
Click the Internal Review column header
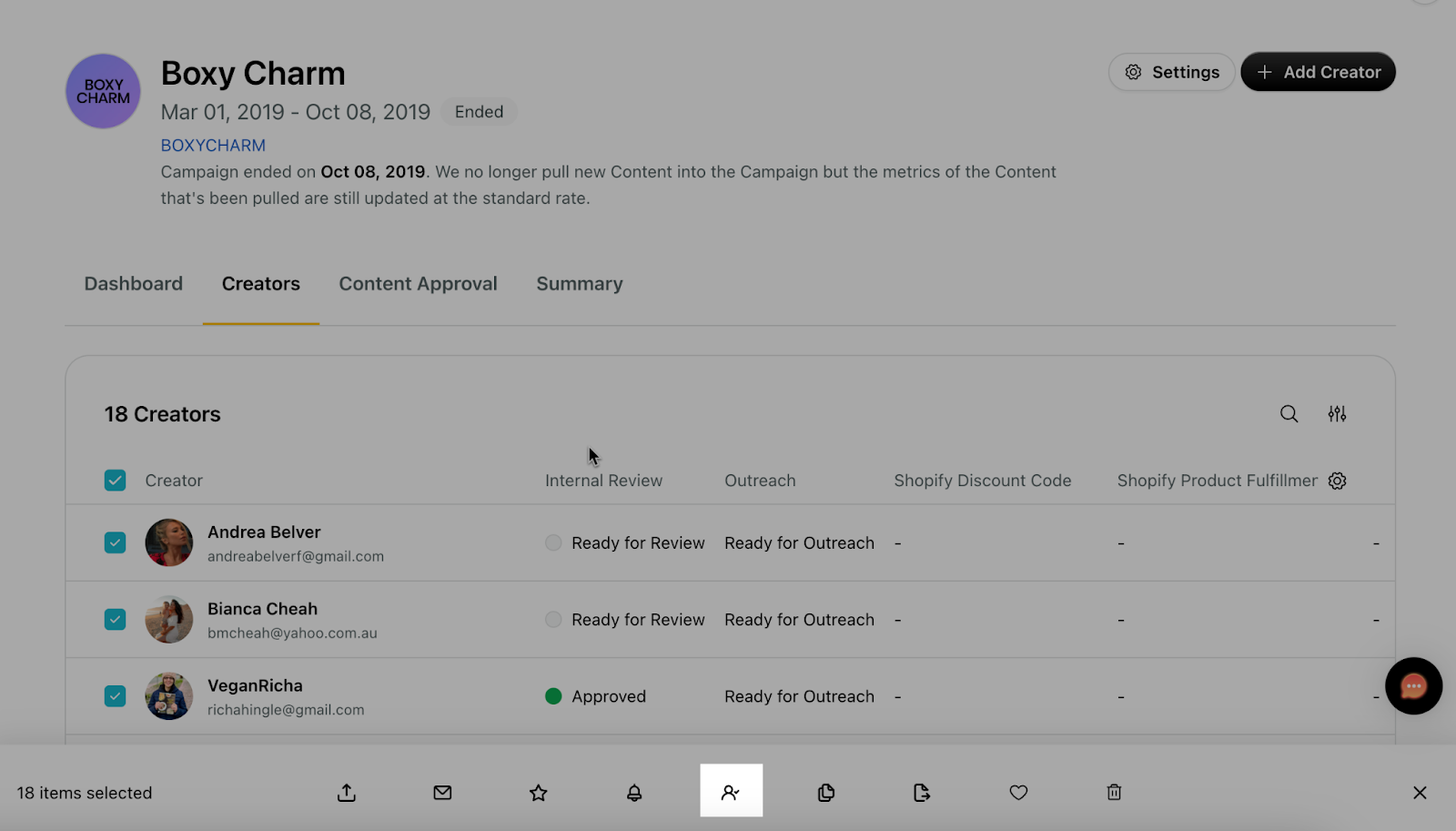pyautogui.click(x=603, y=481)
